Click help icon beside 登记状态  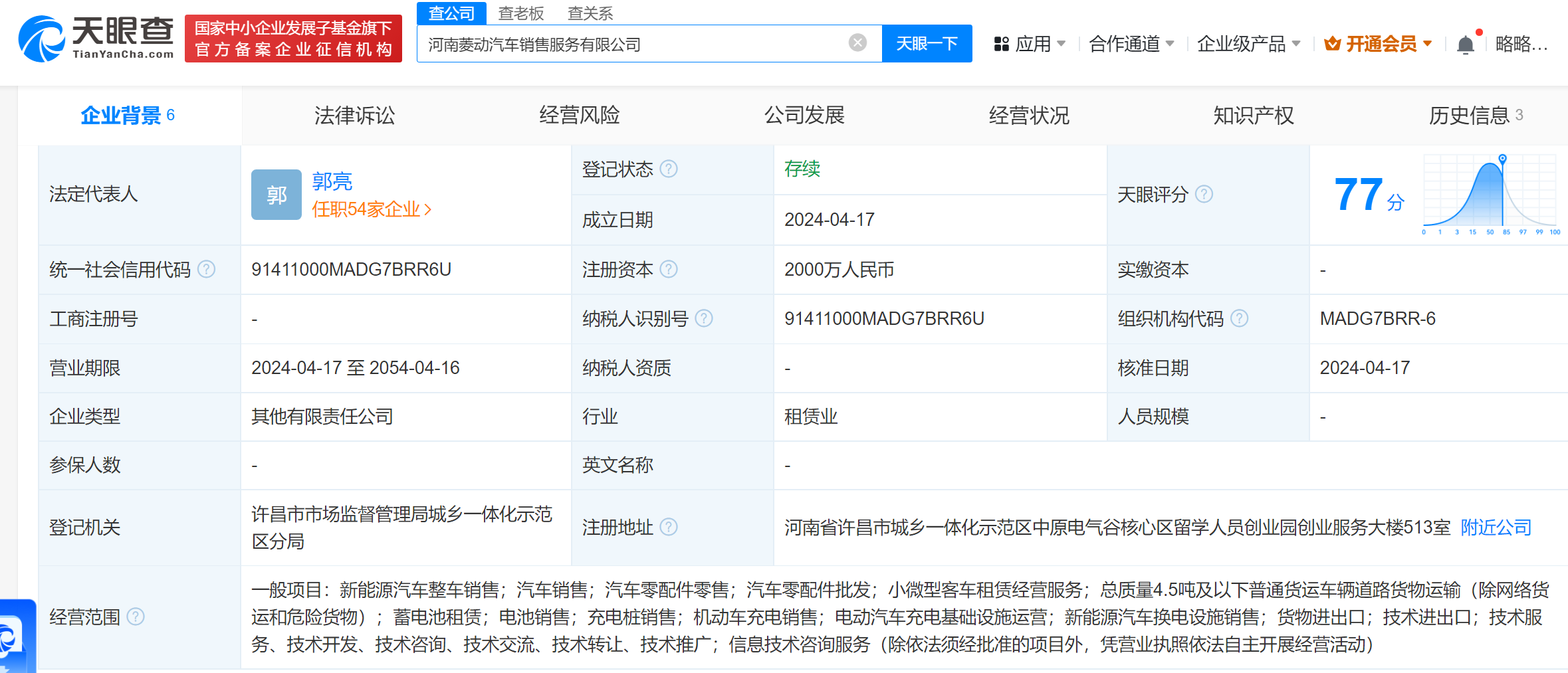669,169
